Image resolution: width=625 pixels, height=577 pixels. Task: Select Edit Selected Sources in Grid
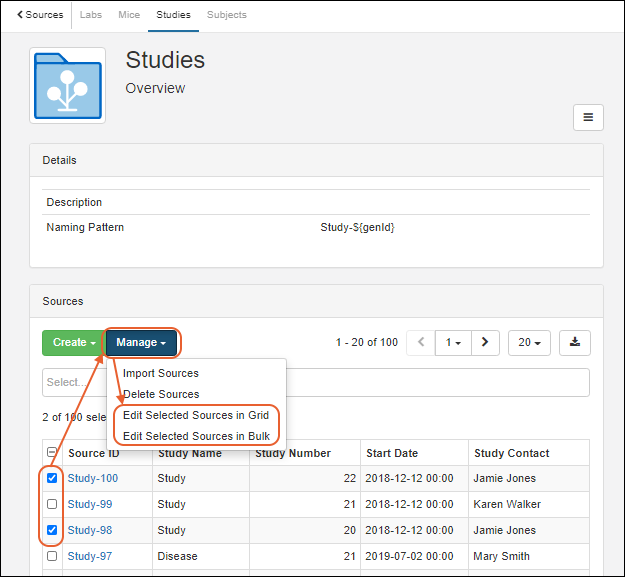196,415
